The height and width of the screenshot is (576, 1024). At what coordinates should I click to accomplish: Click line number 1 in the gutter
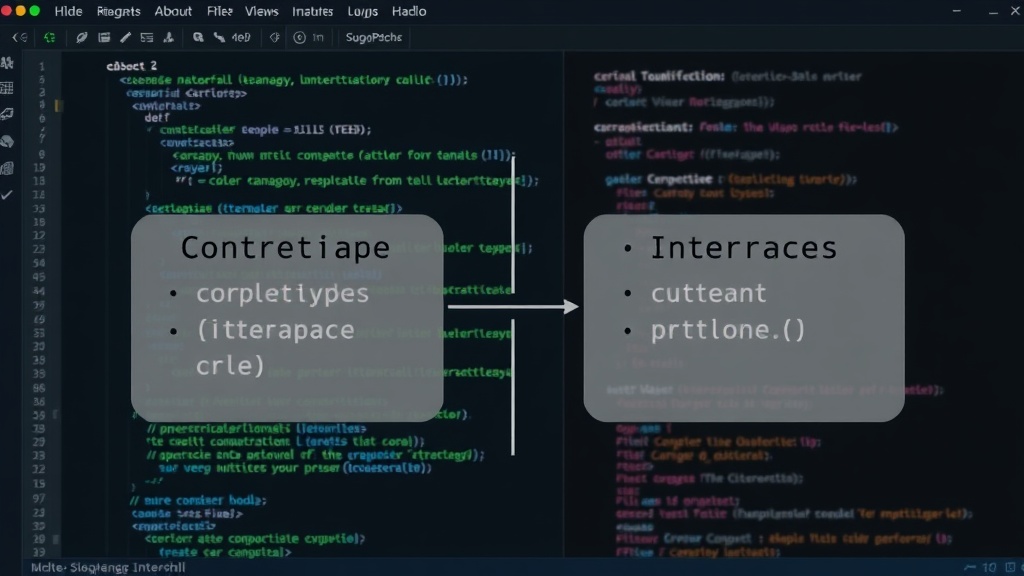click(x=42, y=66)
